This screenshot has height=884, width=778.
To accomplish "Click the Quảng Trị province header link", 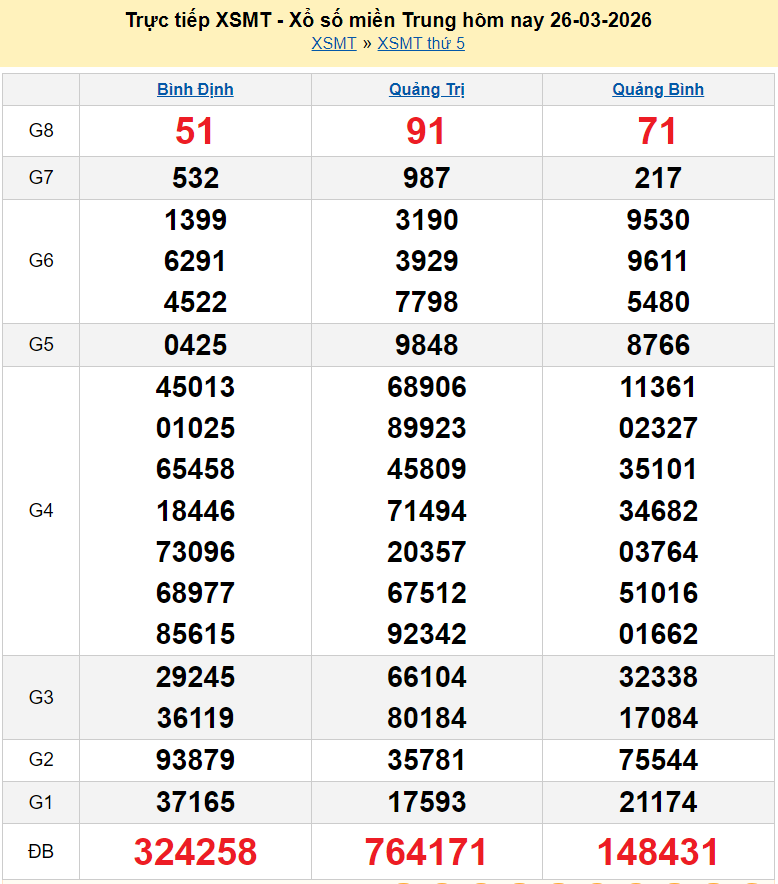I will (427, 89).
